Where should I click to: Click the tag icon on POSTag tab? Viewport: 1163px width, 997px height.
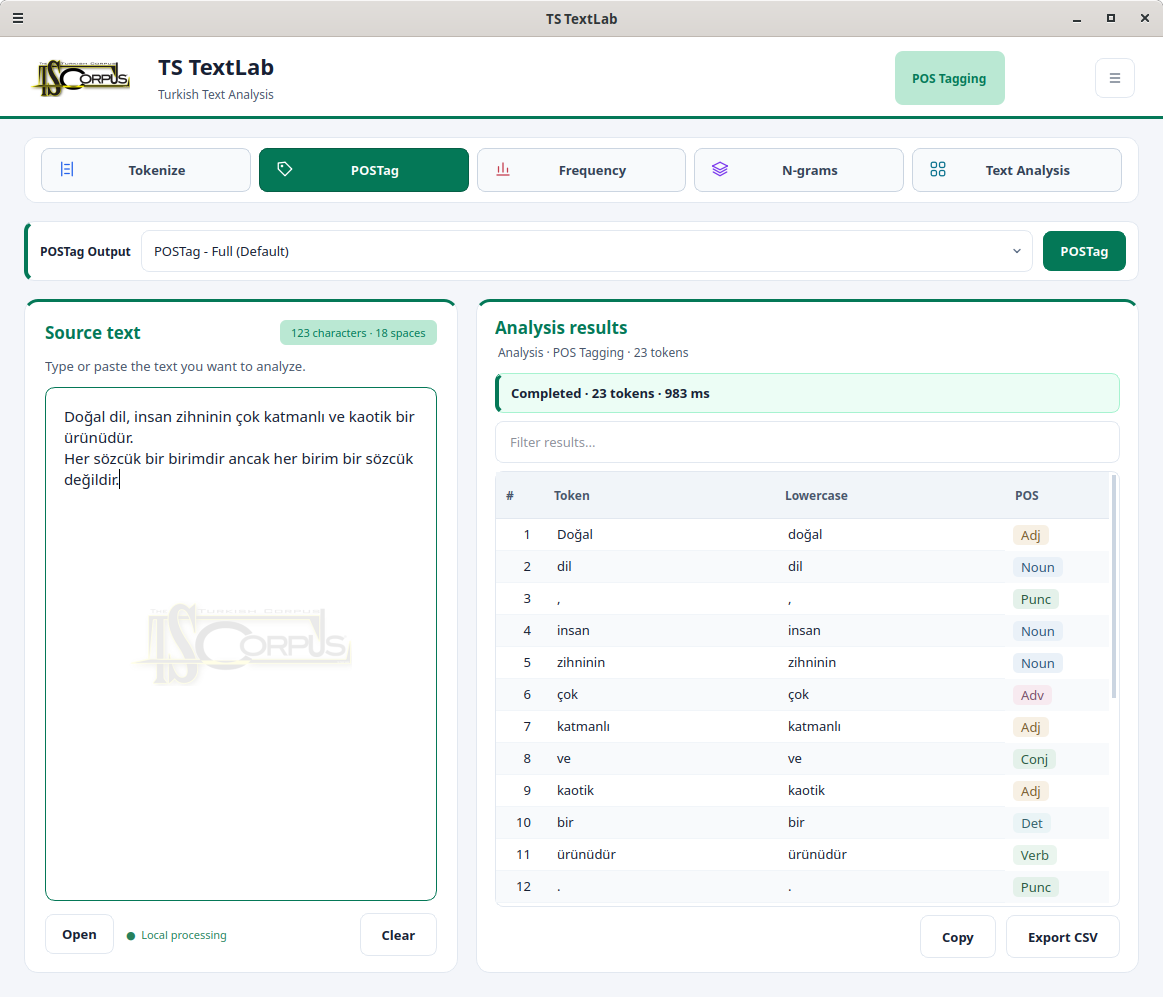(x=285, y=170)
